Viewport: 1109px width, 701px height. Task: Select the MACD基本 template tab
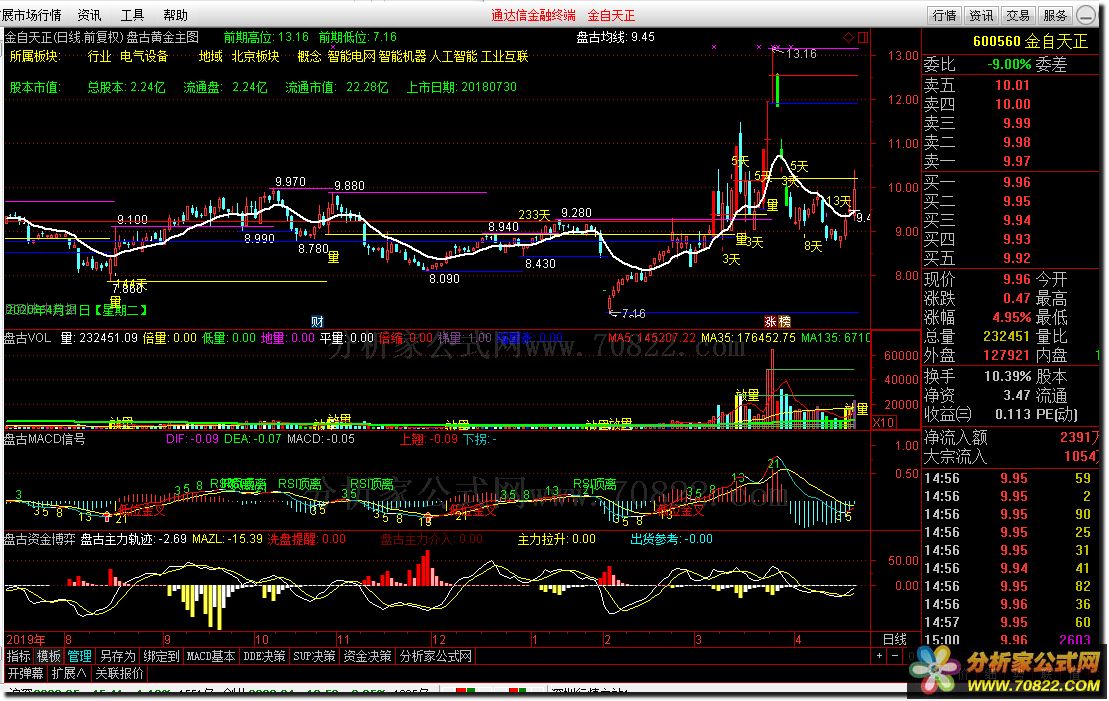click(211, 656)
